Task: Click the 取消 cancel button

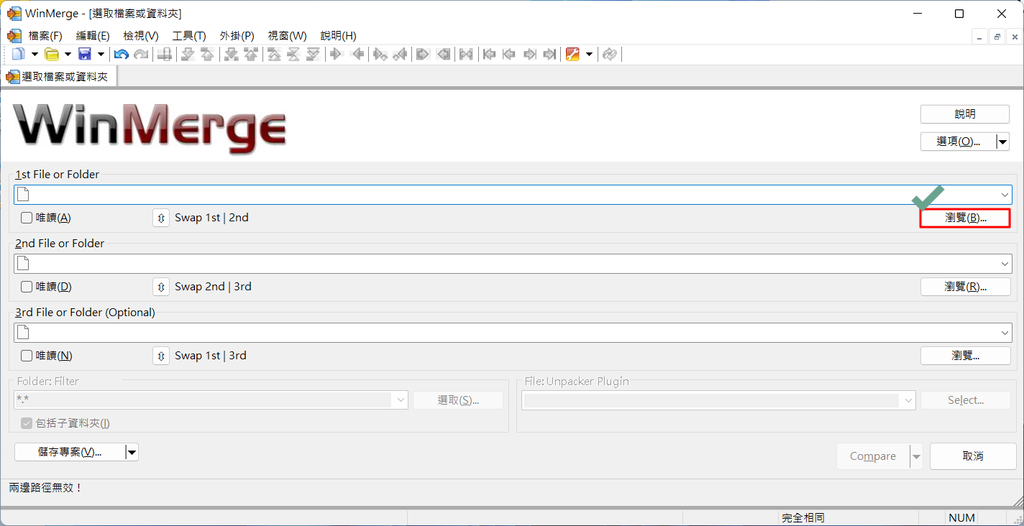Action: 972,457
